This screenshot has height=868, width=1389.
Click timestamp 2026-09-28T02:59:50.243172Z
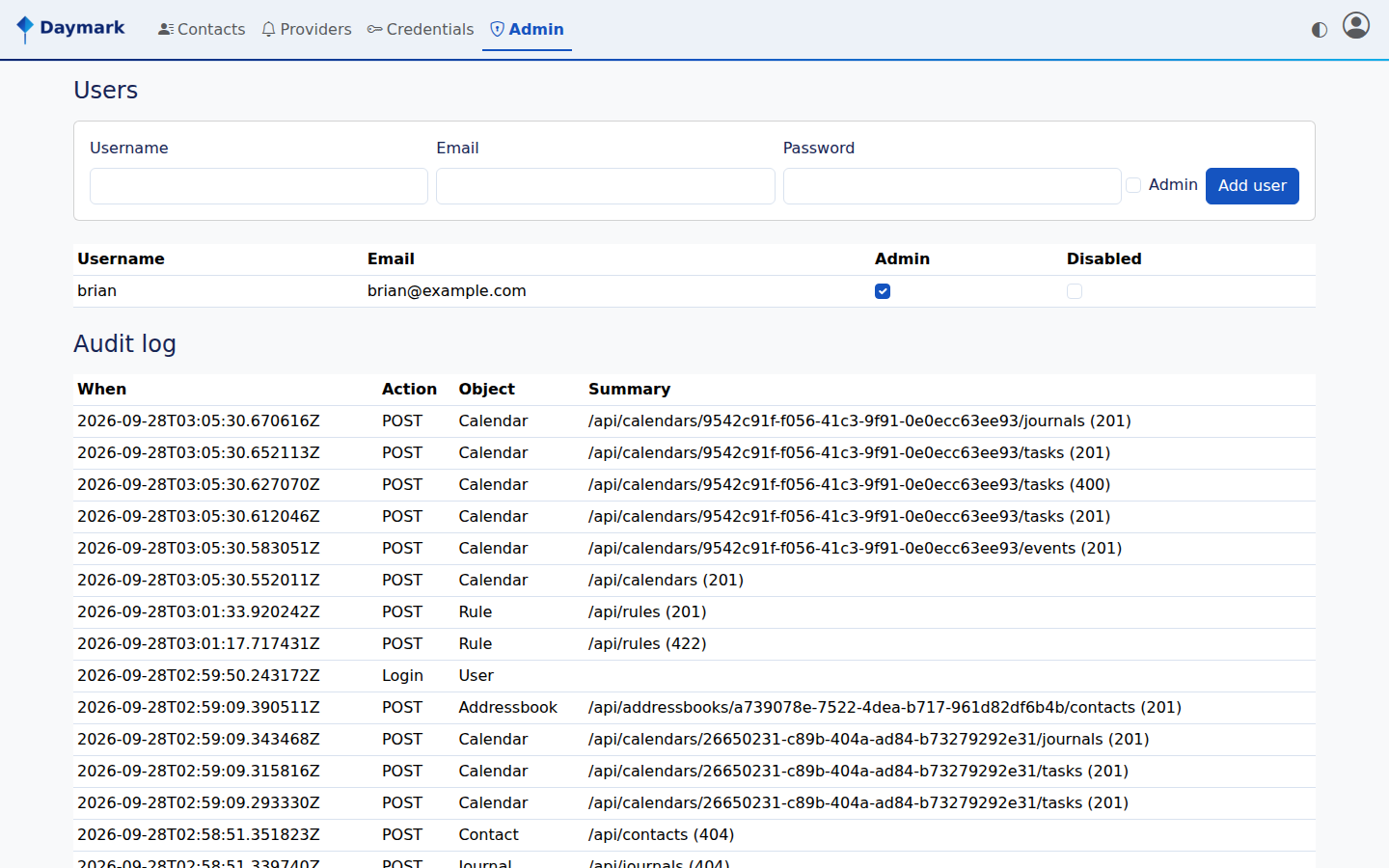coord(199,676)
